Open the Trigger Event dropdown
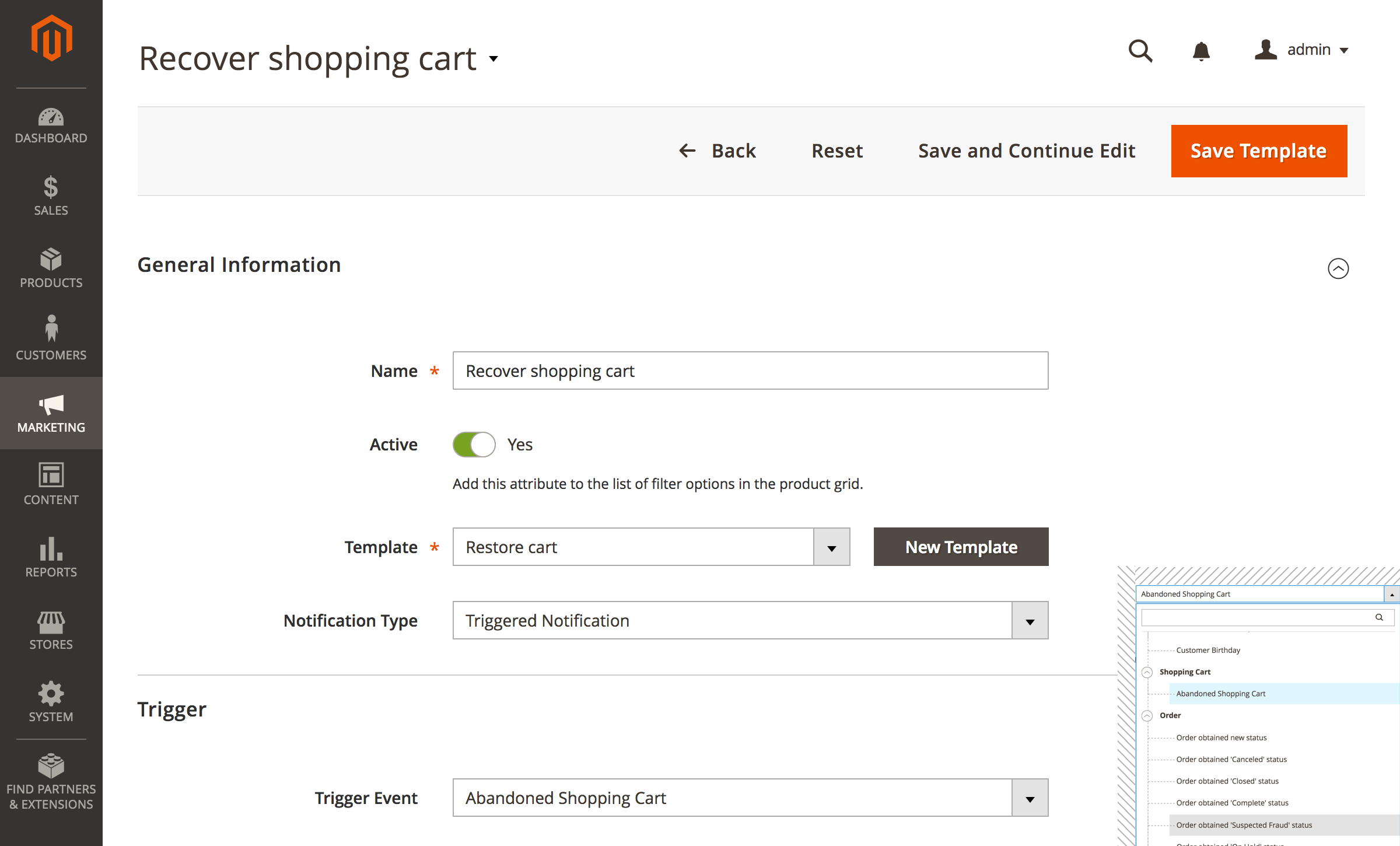Screen dimensions: 1400x846 750,798
